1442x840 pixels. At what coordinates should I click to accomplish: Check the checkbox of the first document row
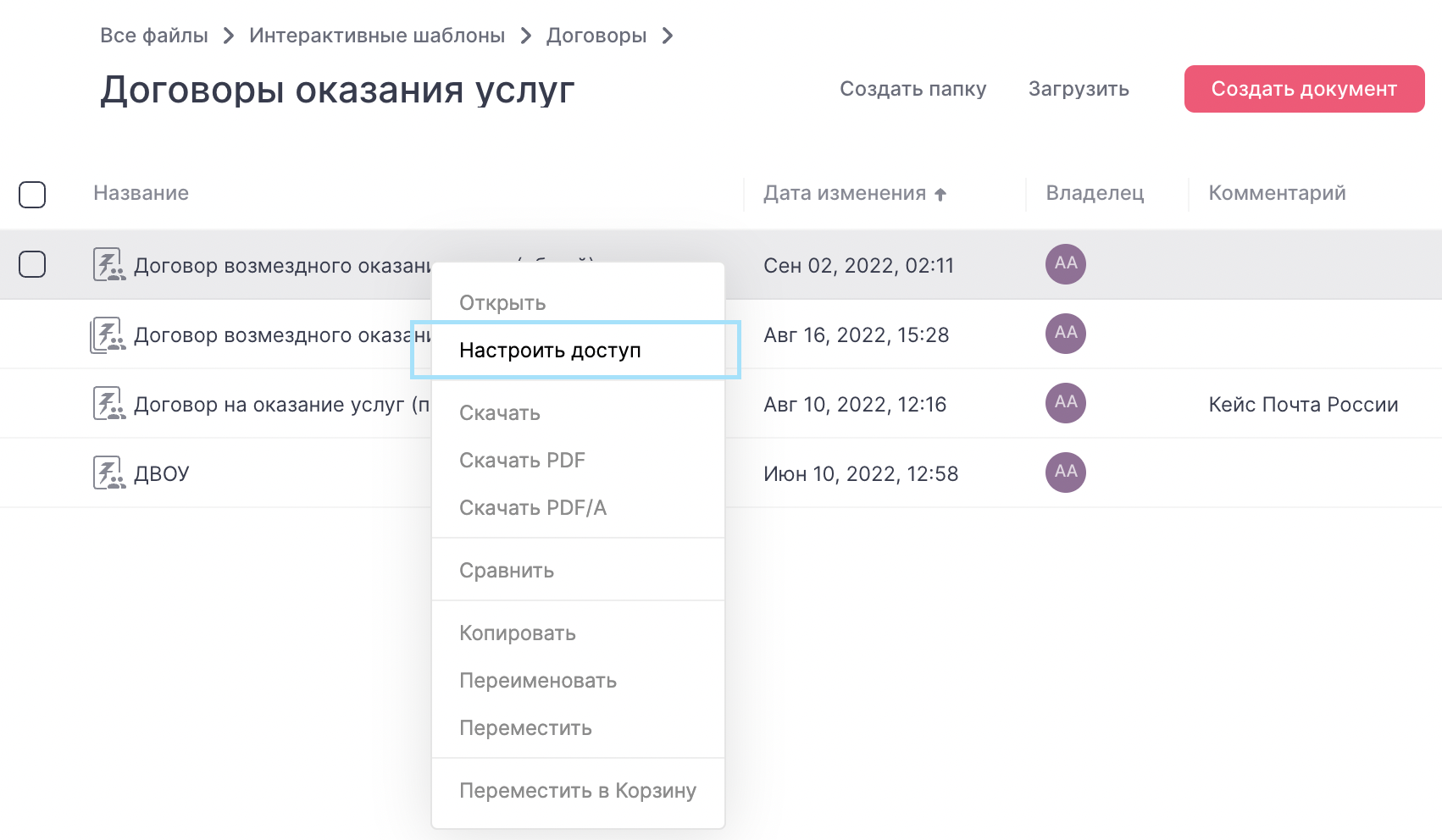(32, 264)
